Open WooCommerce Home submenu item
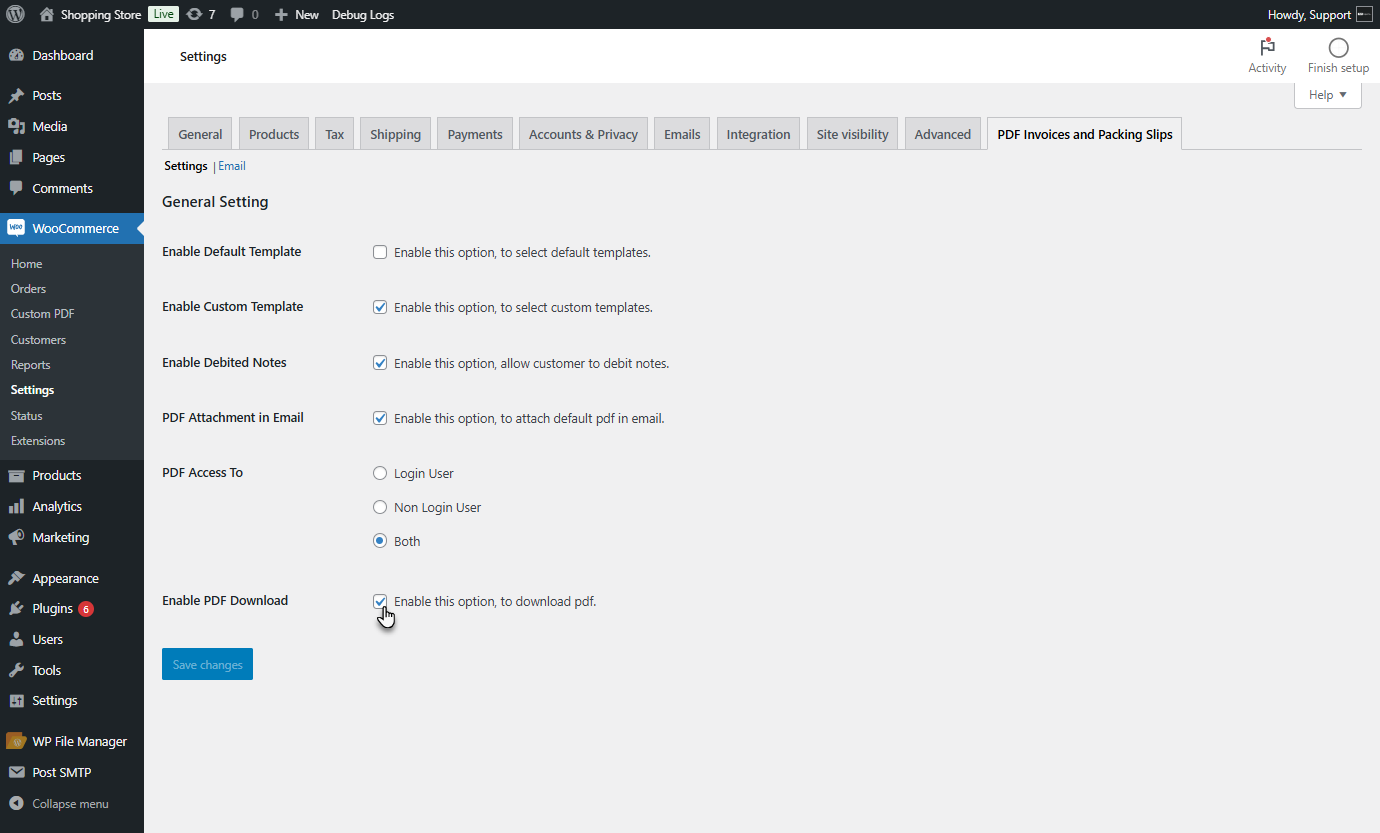This screenshot has height=833, width=1380. [x=26, y=263]
